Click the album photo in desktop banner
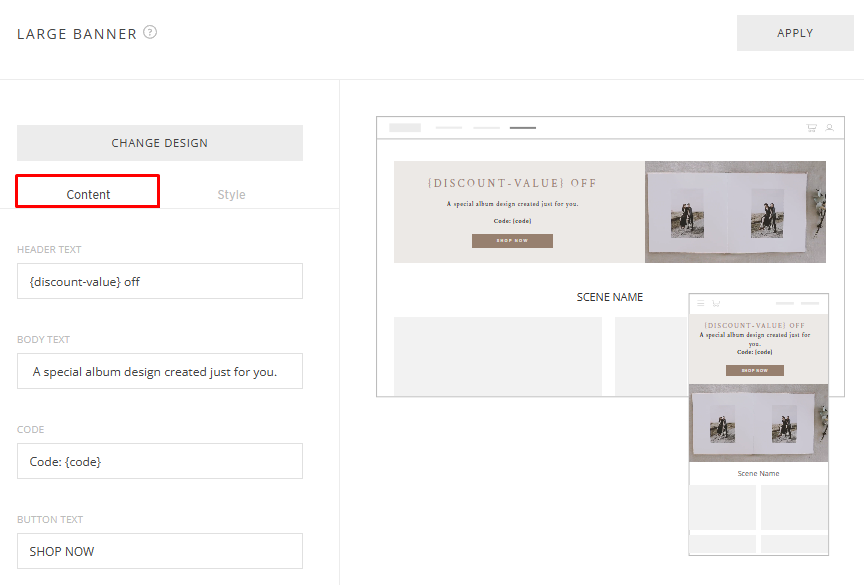The height and width of the screenshot is (585, 864). coord(735,212)
